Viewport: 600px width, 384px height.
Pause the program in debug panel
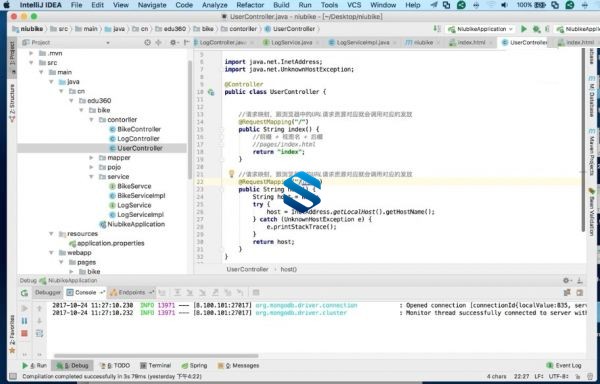coord(24,321)
